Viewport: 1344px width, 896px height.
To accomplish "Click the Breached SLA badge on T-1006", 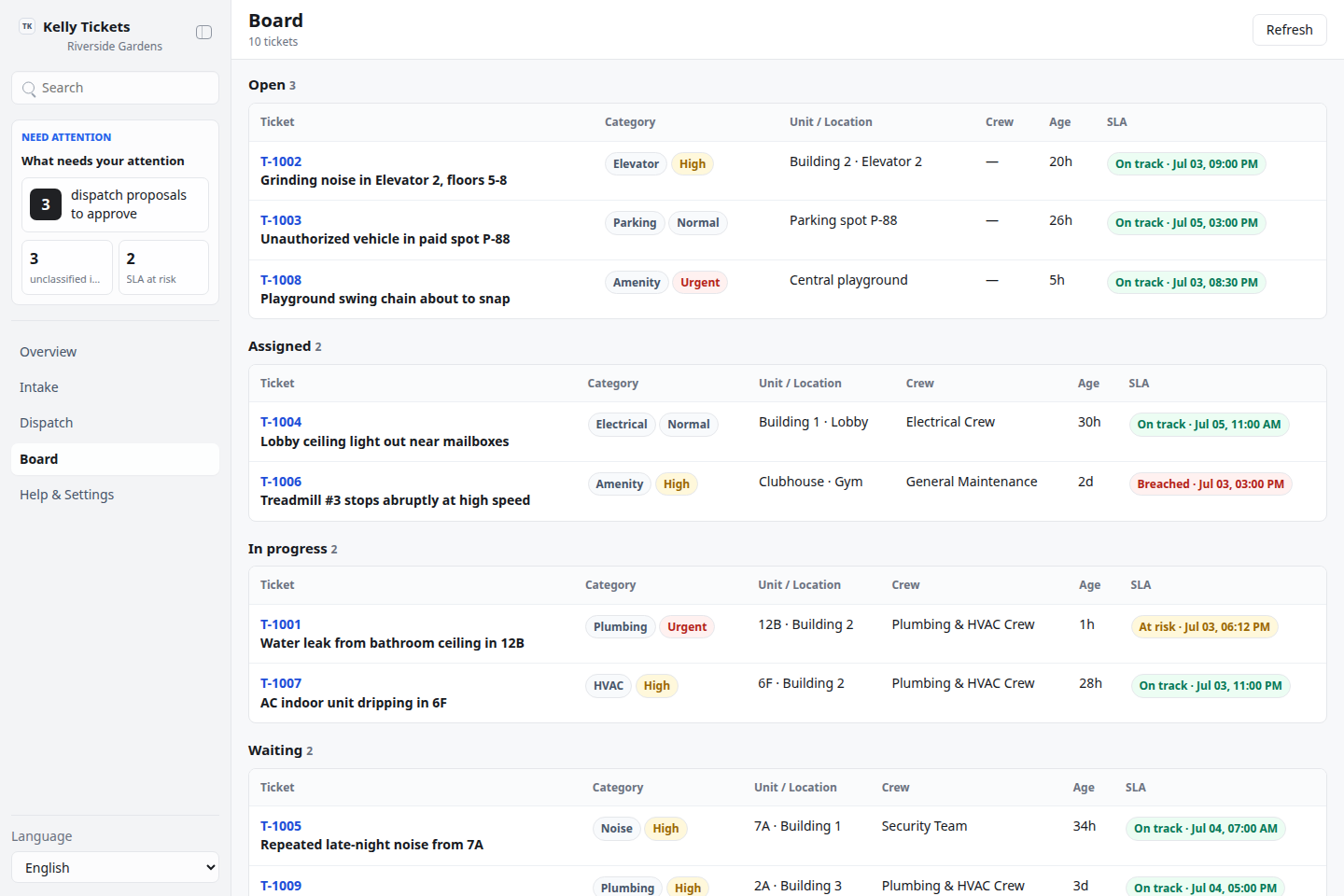I will [1211, 484].
